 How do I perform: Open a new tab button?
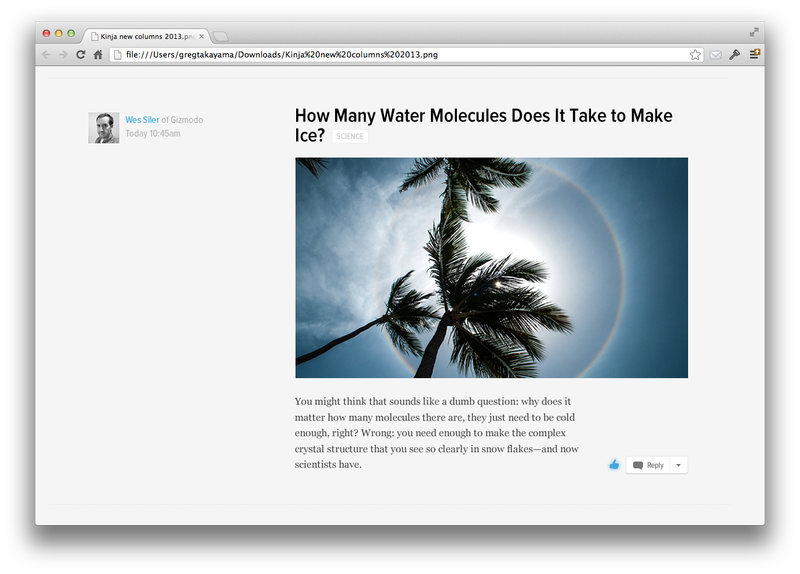click(x=220, y=36)
